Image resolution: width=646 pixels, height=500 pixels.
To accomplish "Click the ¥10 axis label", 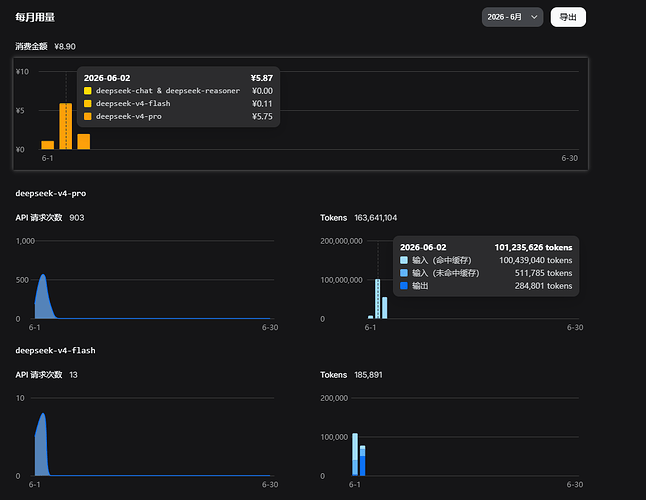I will (22, 72).
